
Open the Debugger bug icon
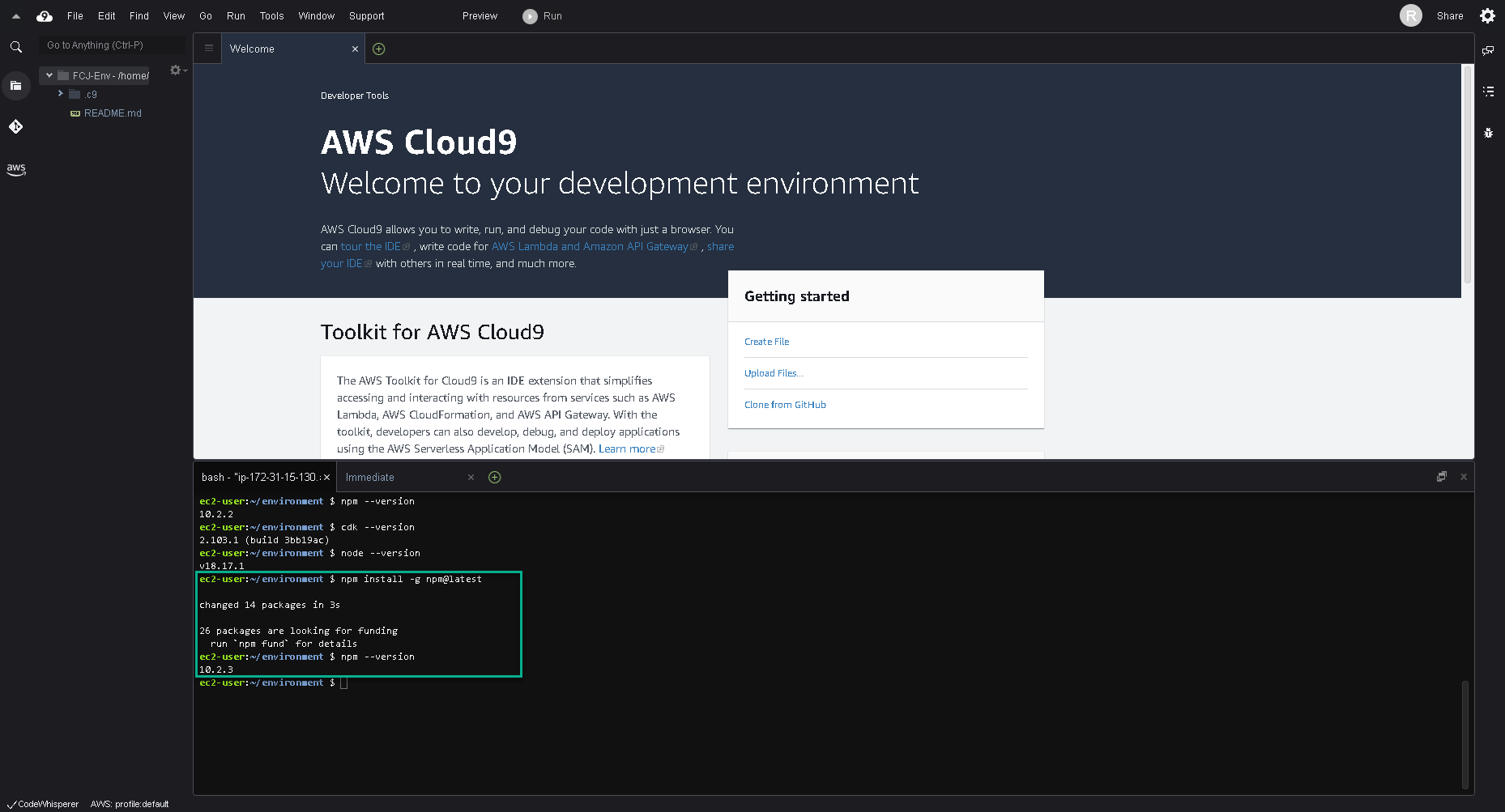point(1488,133)
